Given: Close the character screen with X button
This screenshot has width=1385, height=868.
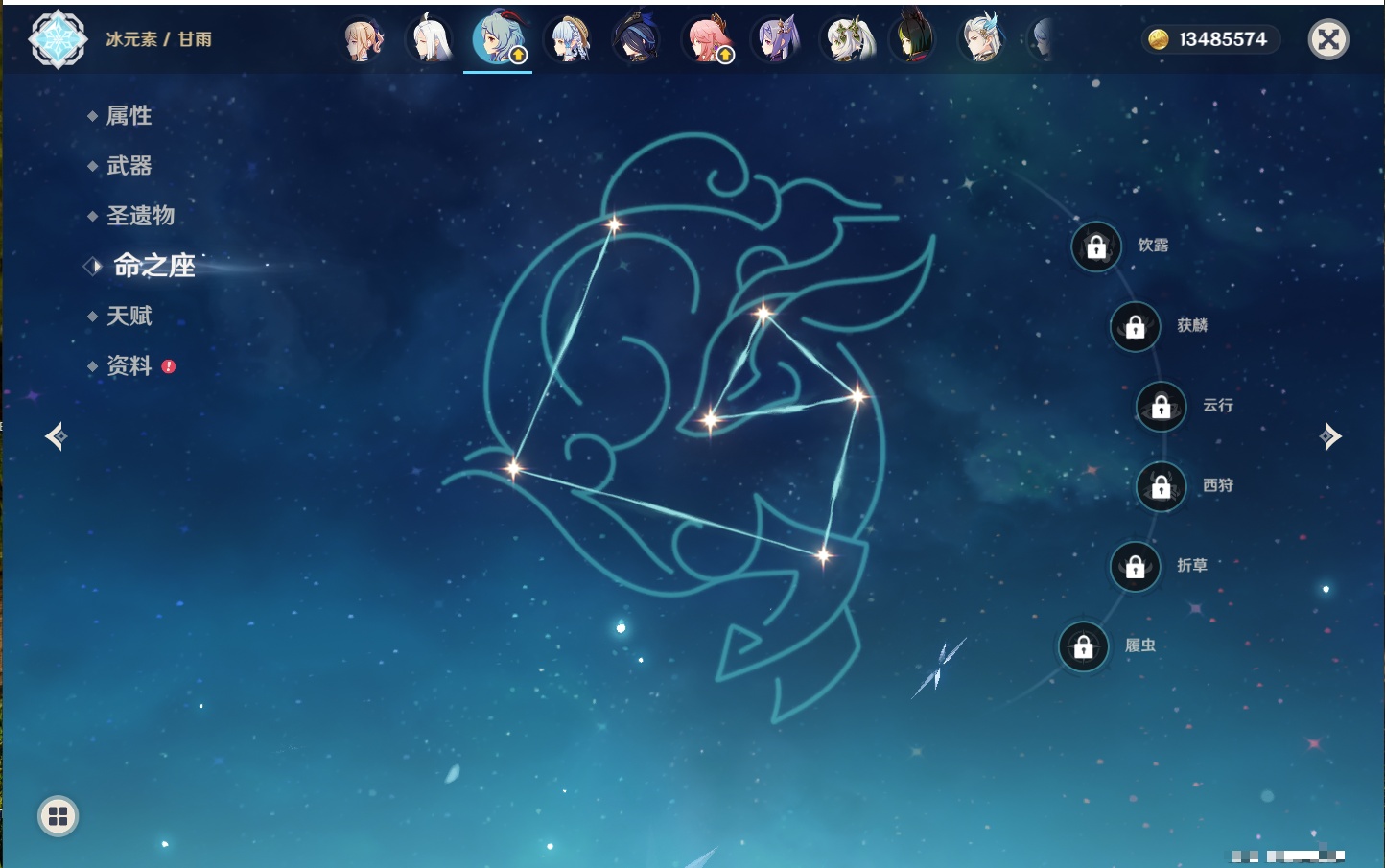Looking at the screenshot, I should (x=1328, y=39).
